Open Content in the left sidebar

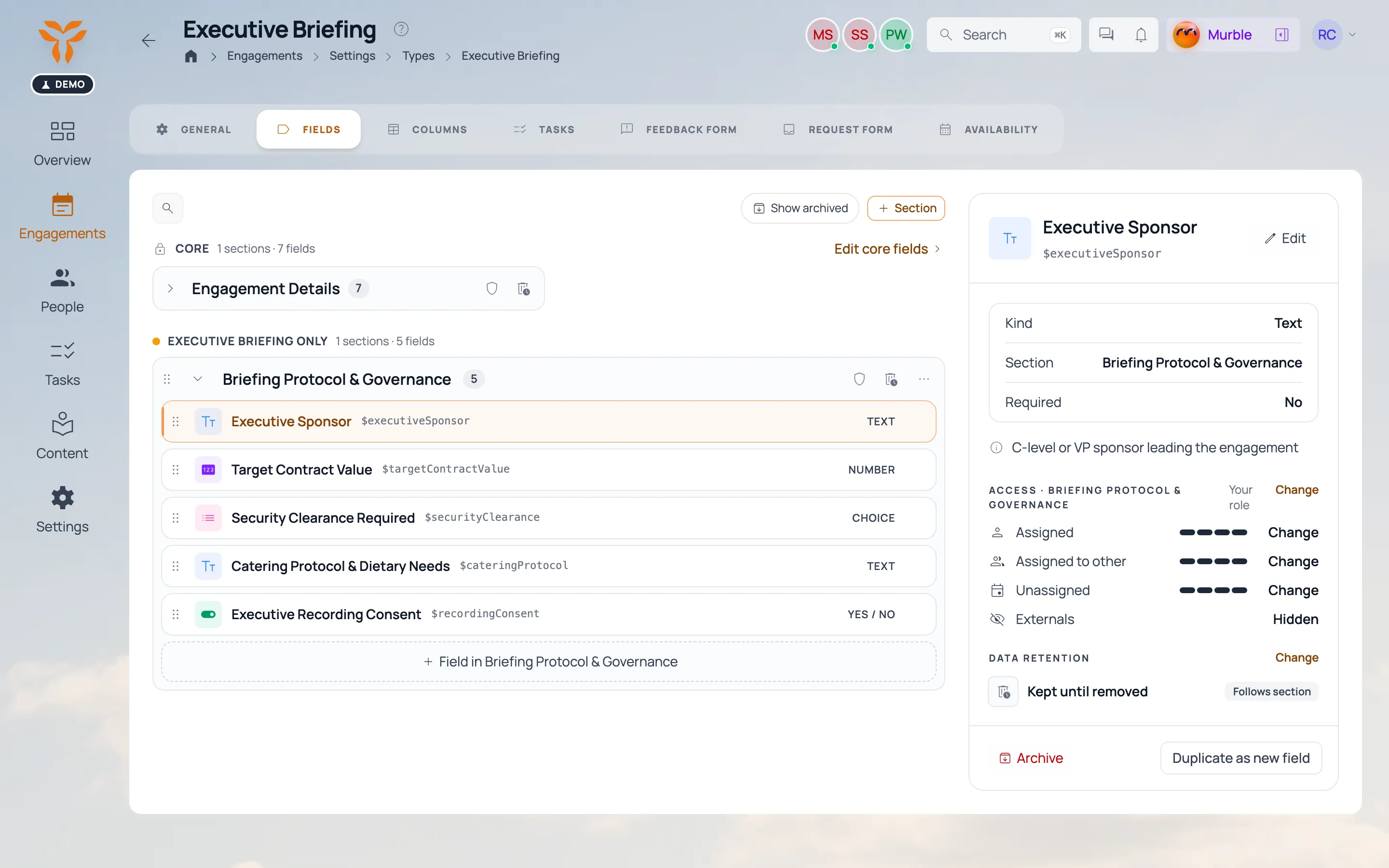tap(62, 437)
